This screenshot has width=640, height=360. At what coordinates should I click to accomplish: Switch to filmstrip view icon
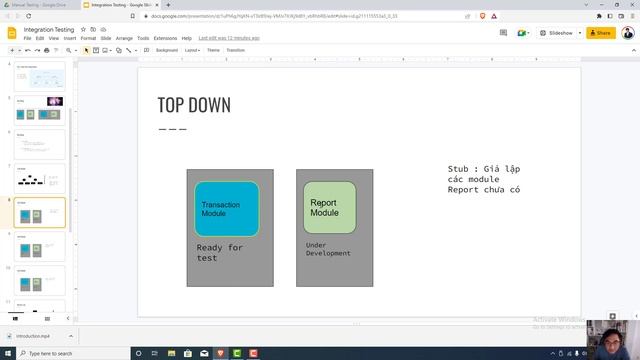point(16,318)
